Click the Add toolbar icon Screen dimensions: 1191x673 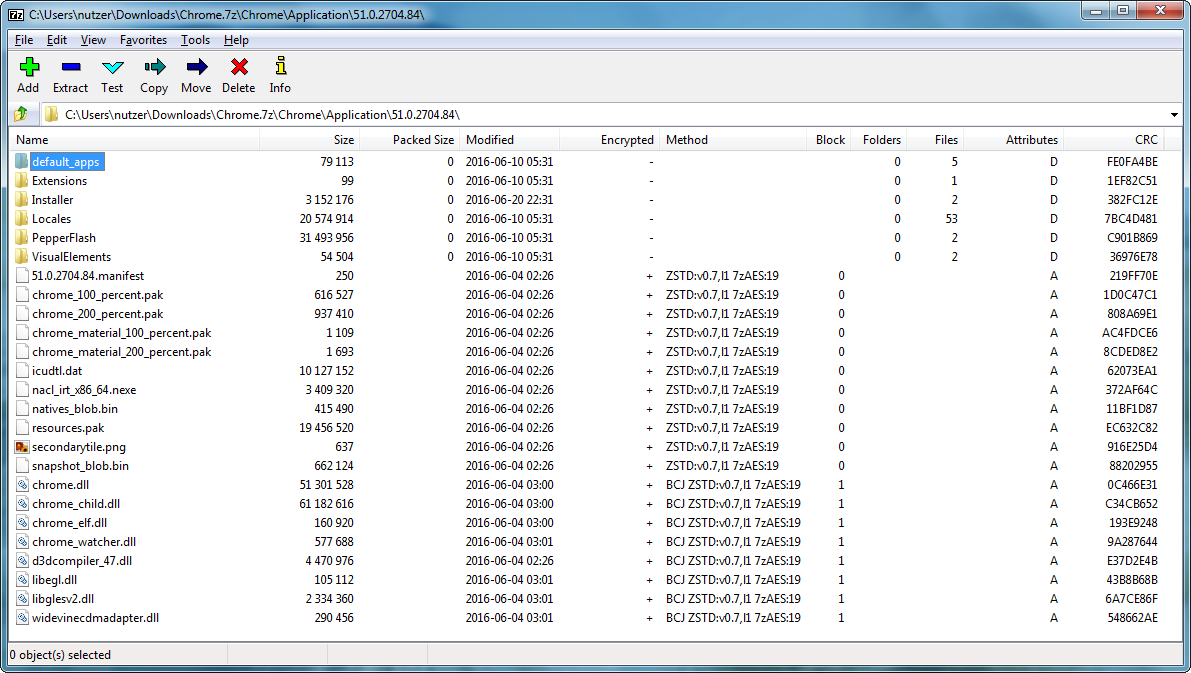pyautogui.click(x=29, y=68)
